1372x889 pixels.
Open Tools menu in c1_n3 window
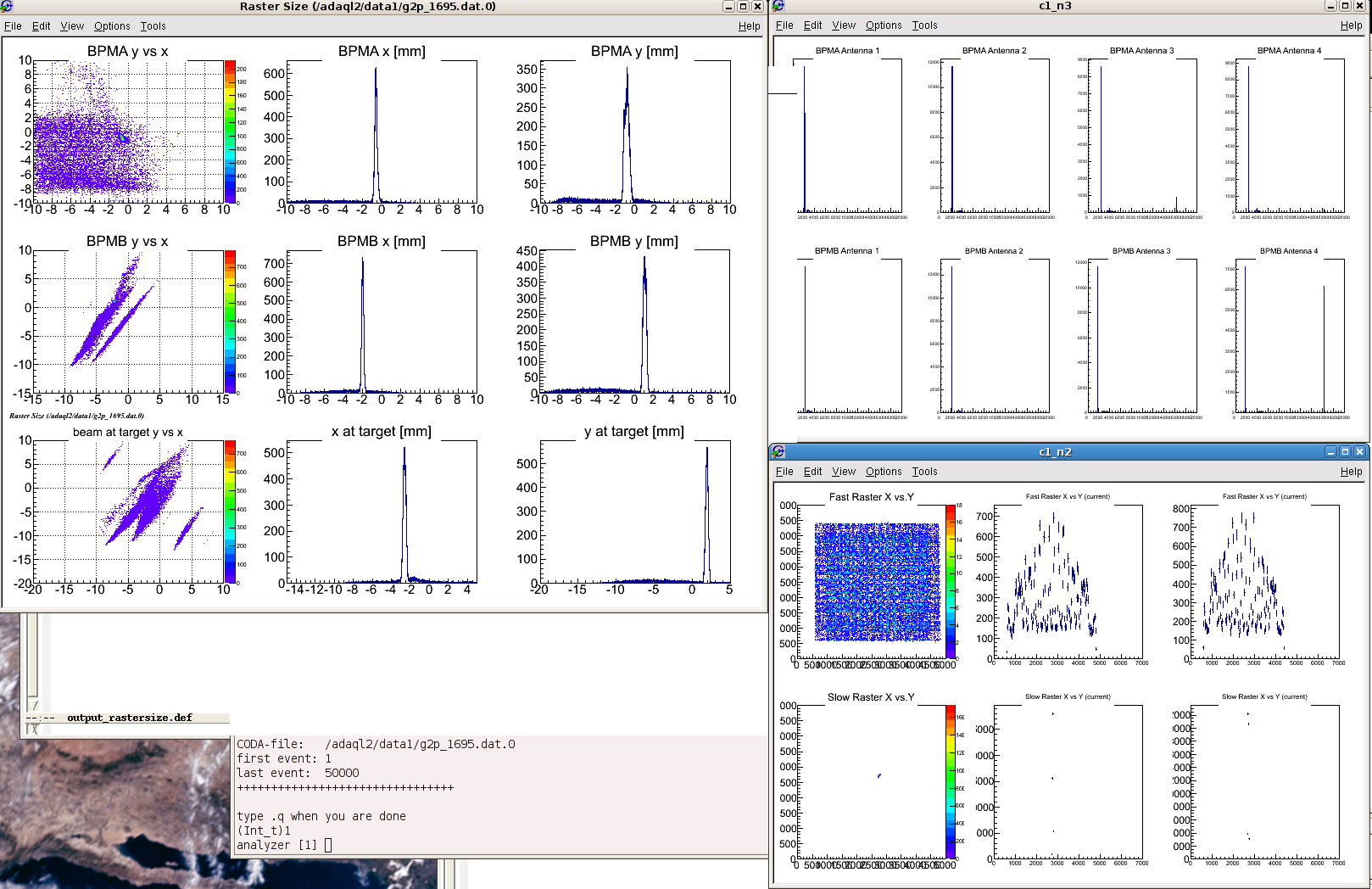tap(924, 25)
